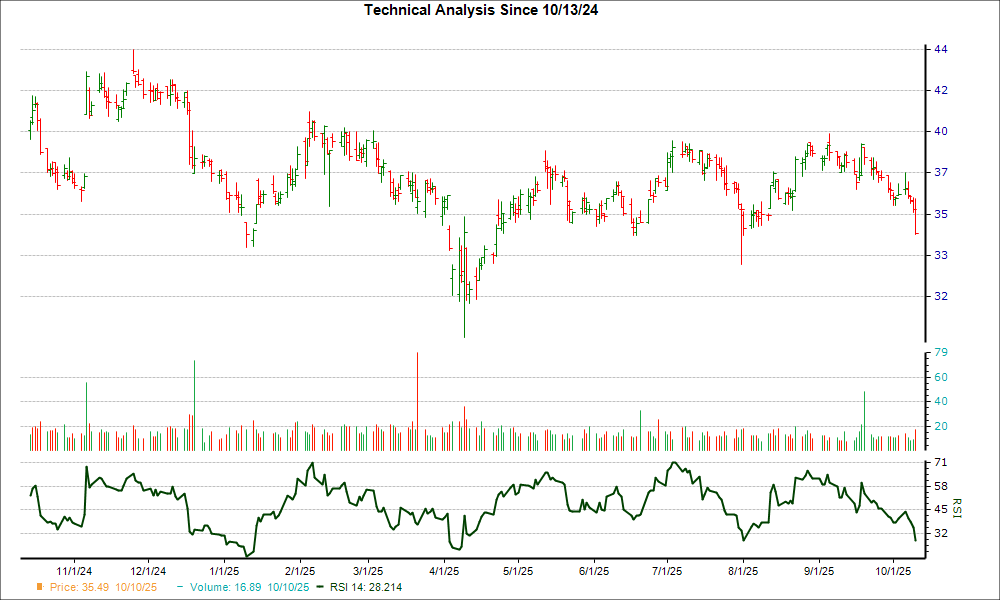Click the green volume spike in late September

(864, 420)
